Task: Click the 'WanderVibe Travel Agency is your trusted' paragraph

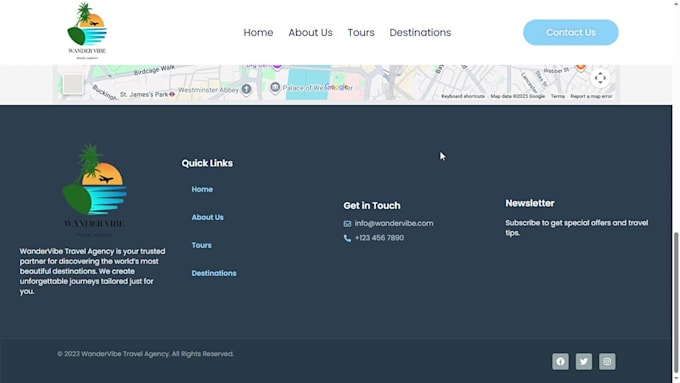Action: [x=92, y=272]
